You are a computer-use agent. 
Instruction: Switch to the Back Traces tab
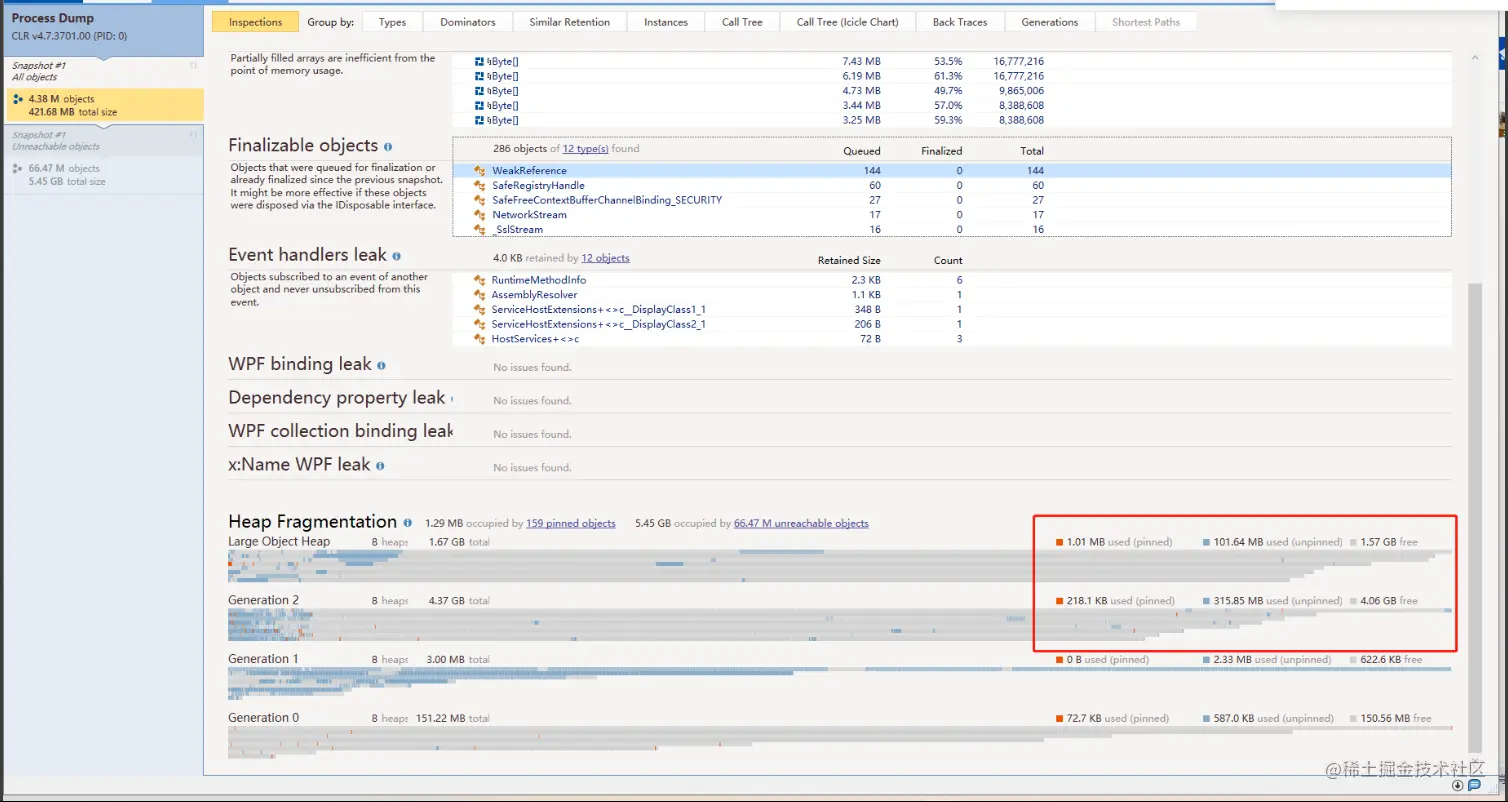pyautogui.click(x=960, y=22)
